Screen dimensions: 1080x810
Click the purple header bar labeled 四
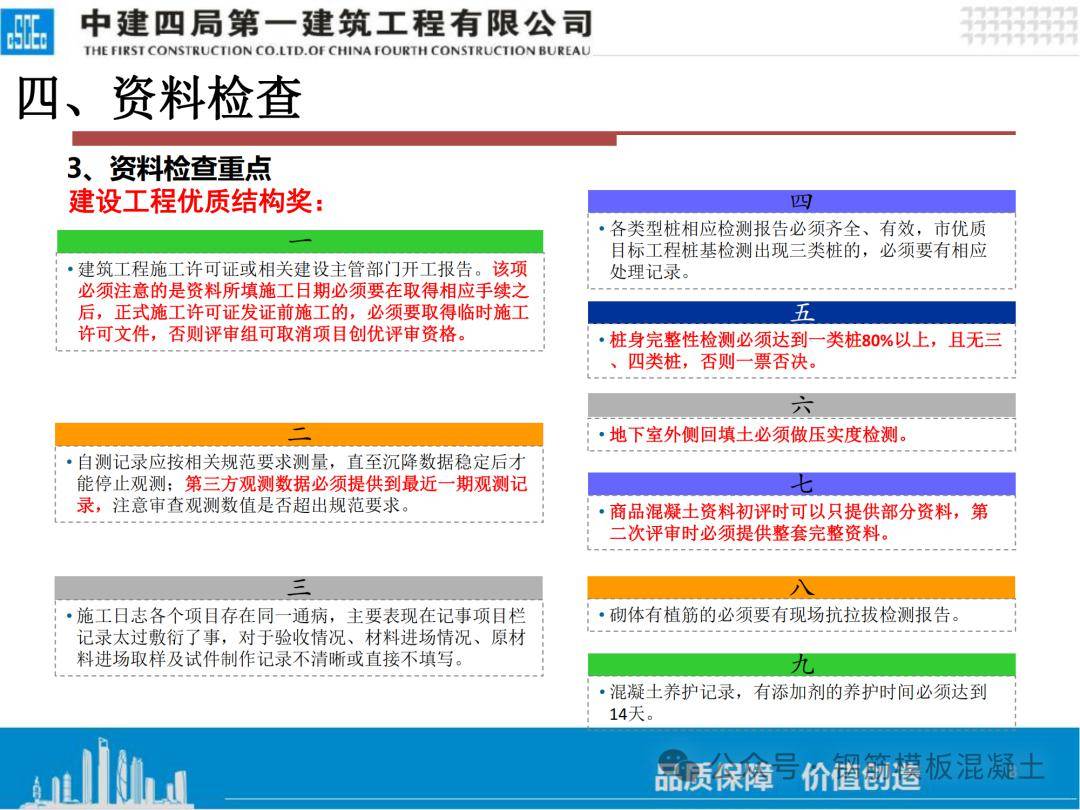tap(802, 201)
